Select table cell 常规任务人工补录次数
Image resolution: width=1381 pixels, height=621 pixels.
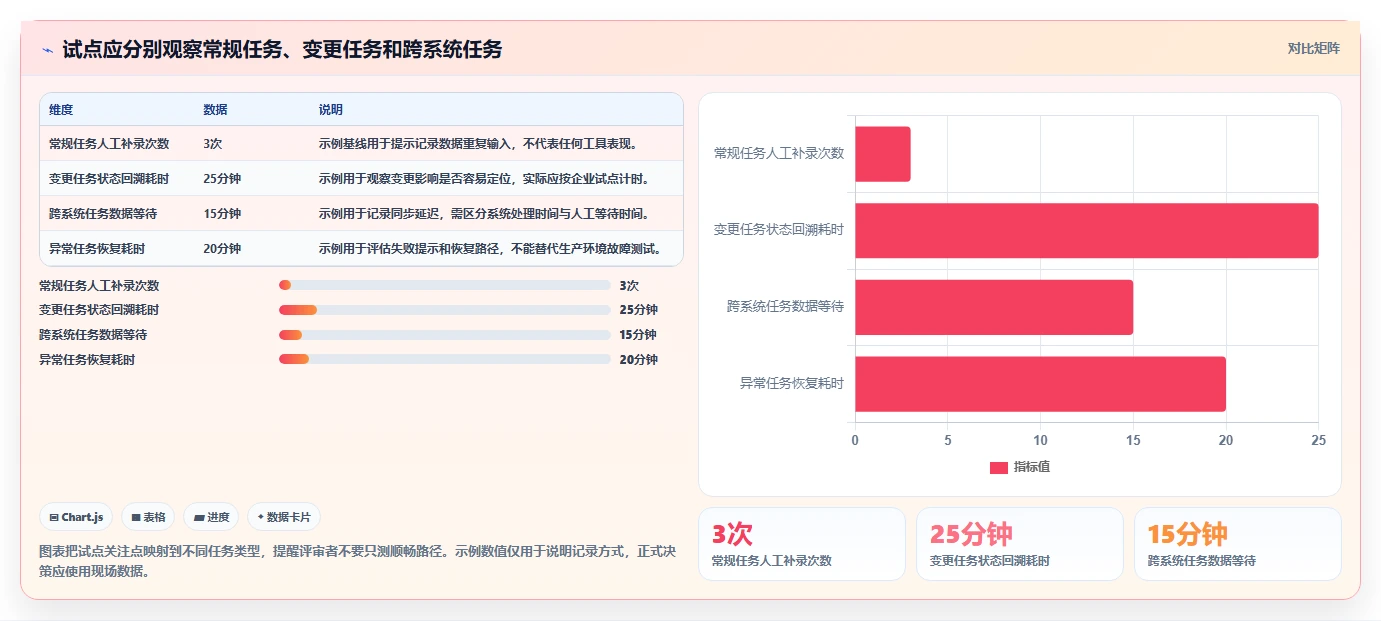pyautogui.click(x=109, y=144)
